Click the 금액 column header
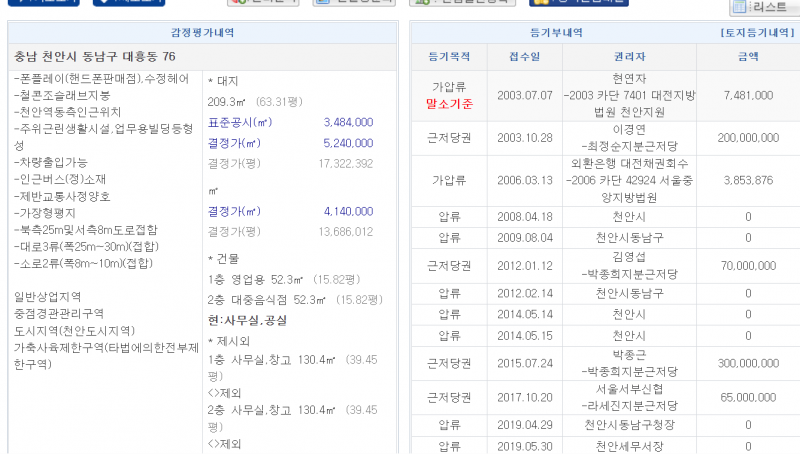Viewport: 800px width, 454px height. coord(747,58)
